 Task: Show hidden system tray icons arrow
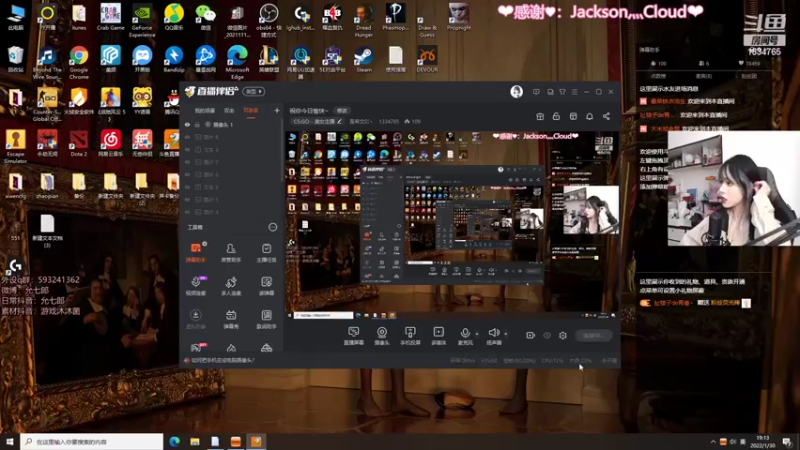(713, 441)
